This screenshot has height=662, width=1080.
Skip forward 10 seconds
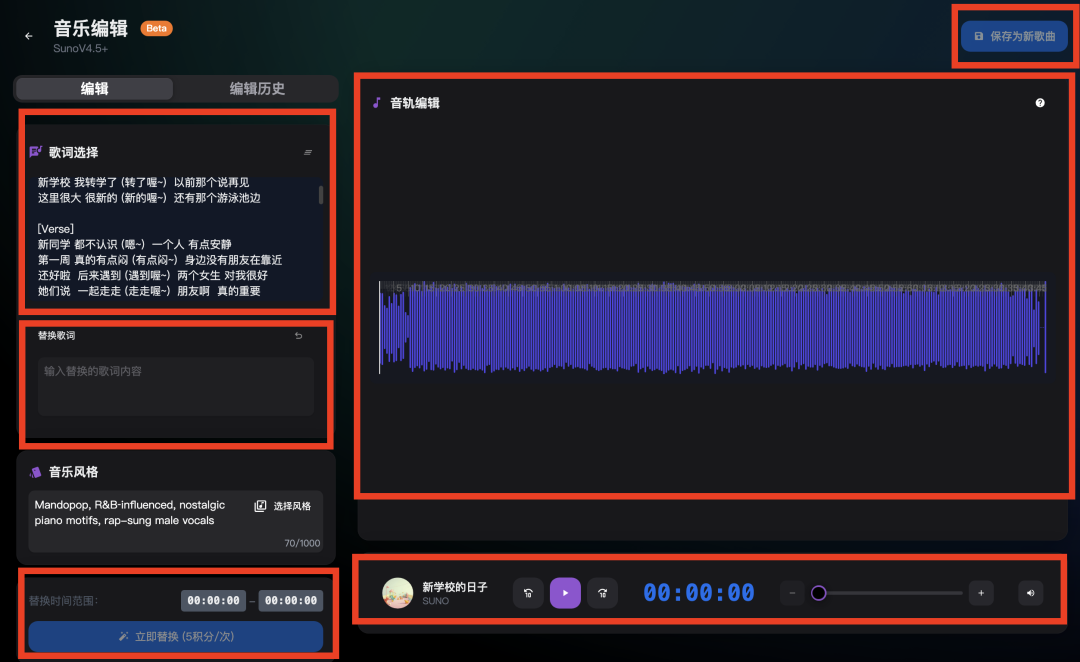[x=602, y=593]
